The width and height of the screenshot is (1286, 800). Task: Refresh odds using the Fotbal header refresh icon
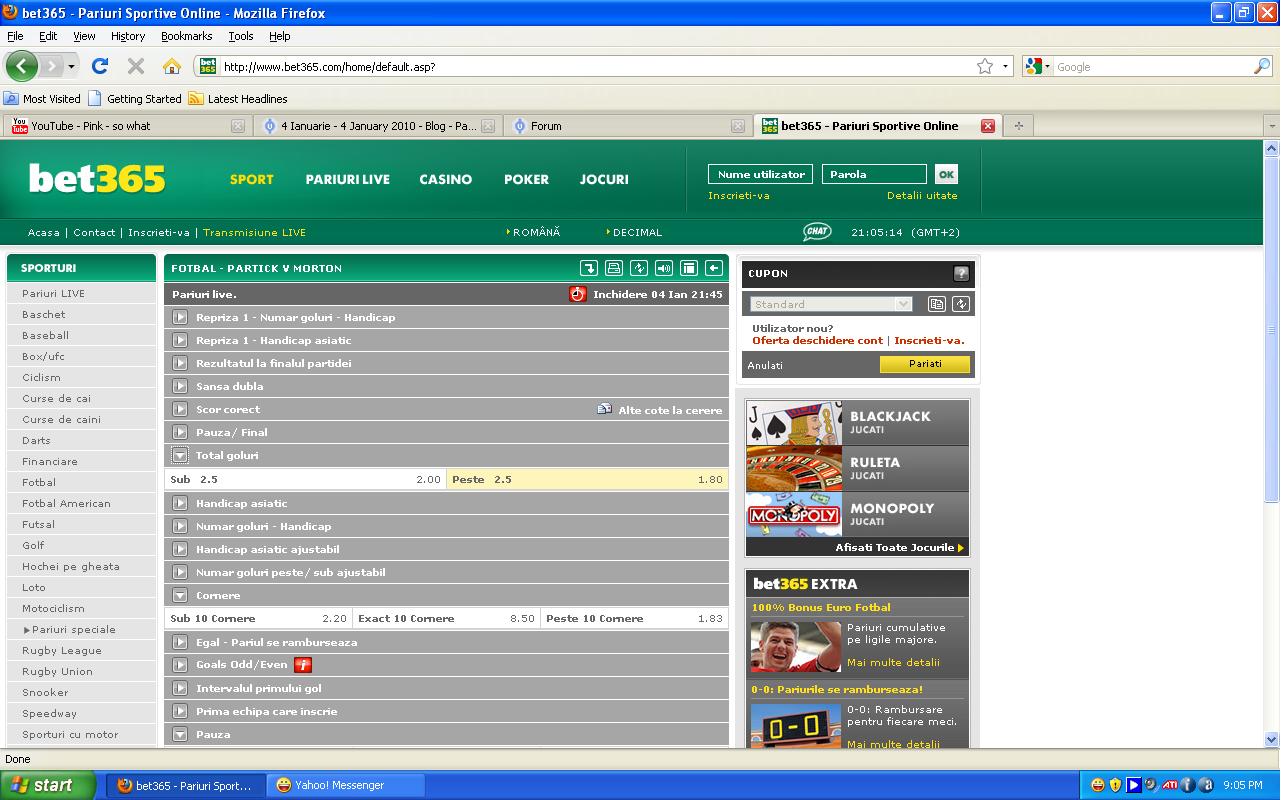click(x=639, y=268)
